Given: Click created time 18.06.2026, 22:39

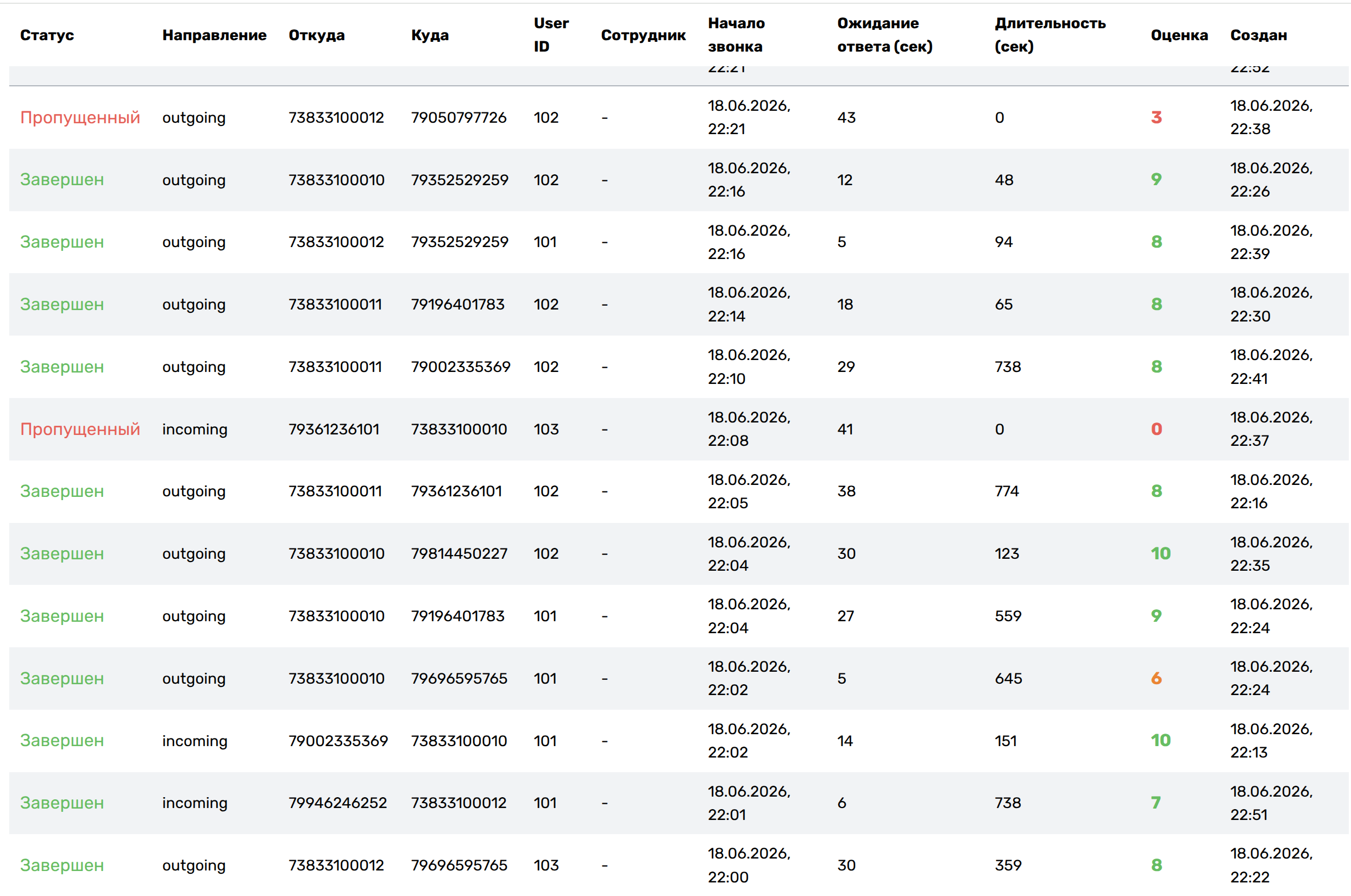Looking at the screenshot, I should click(x=1271, y=242).
